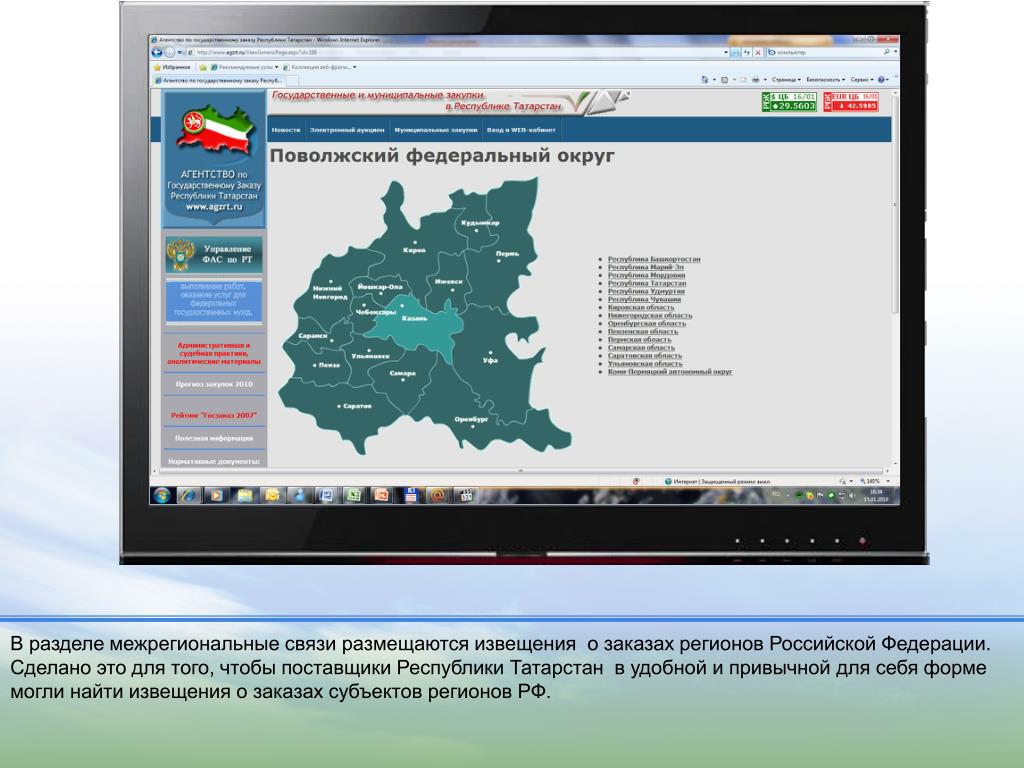This screenshot has width=1024, height=768.
Task: Click the page horizontal scrollbar
Action: (520, 470)
